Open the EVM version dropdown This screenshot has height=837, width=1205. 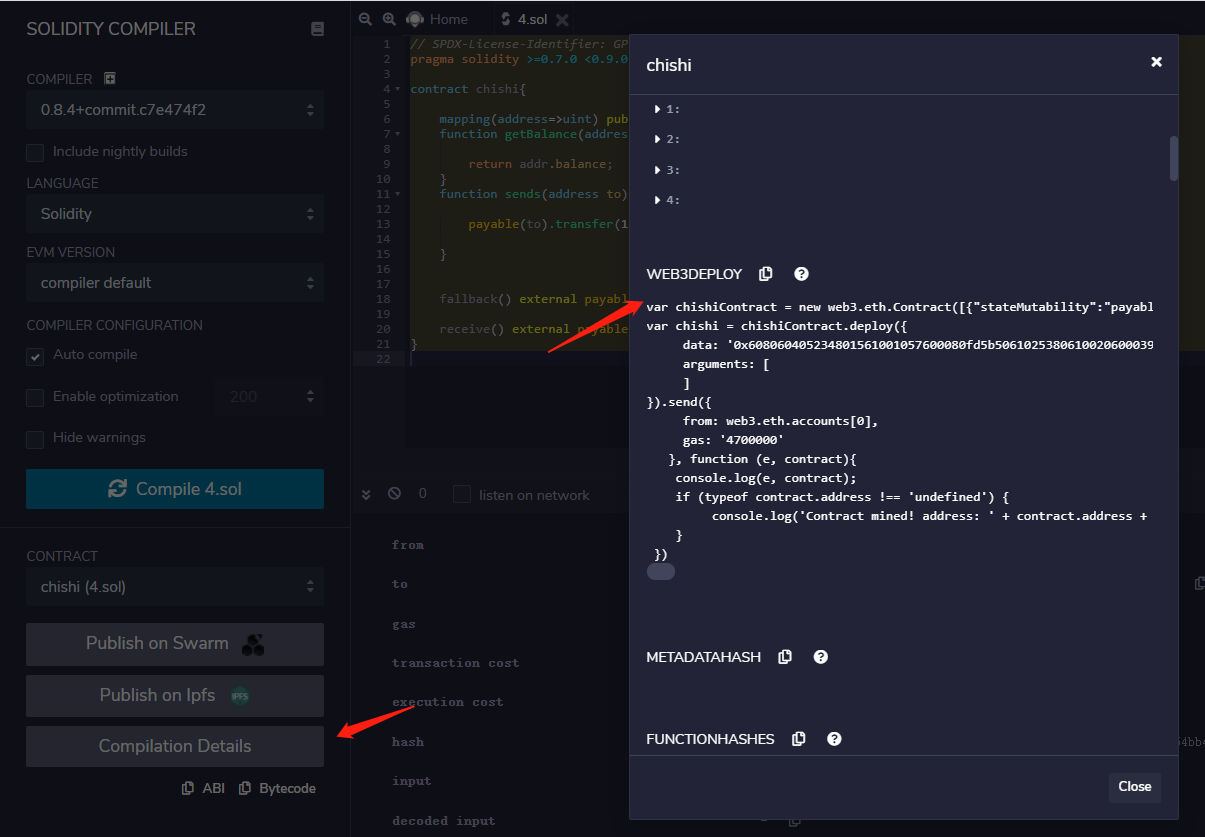[x=175, y=283]
